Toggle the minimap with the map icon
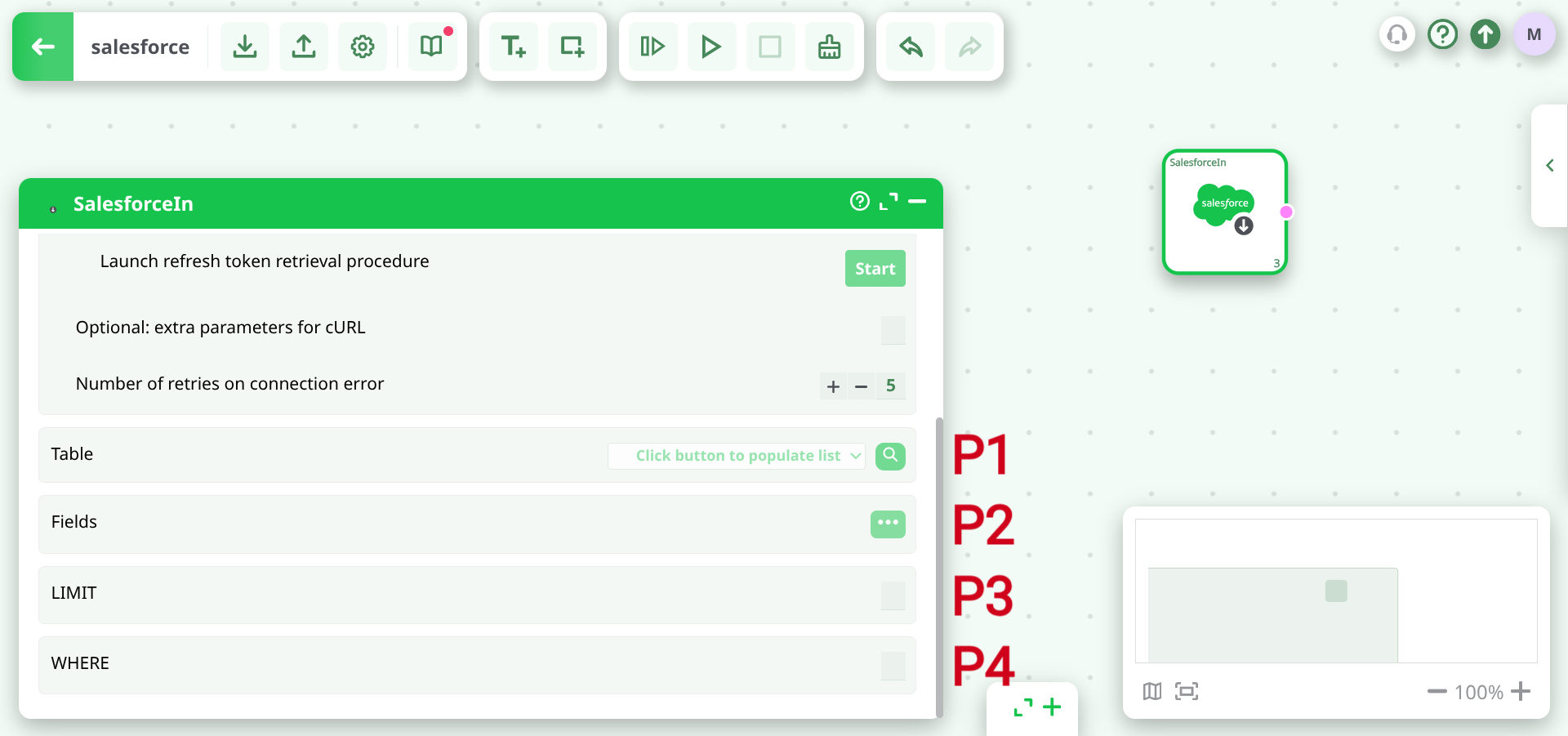This screenshot has height=736, width=1568. 1152,692
